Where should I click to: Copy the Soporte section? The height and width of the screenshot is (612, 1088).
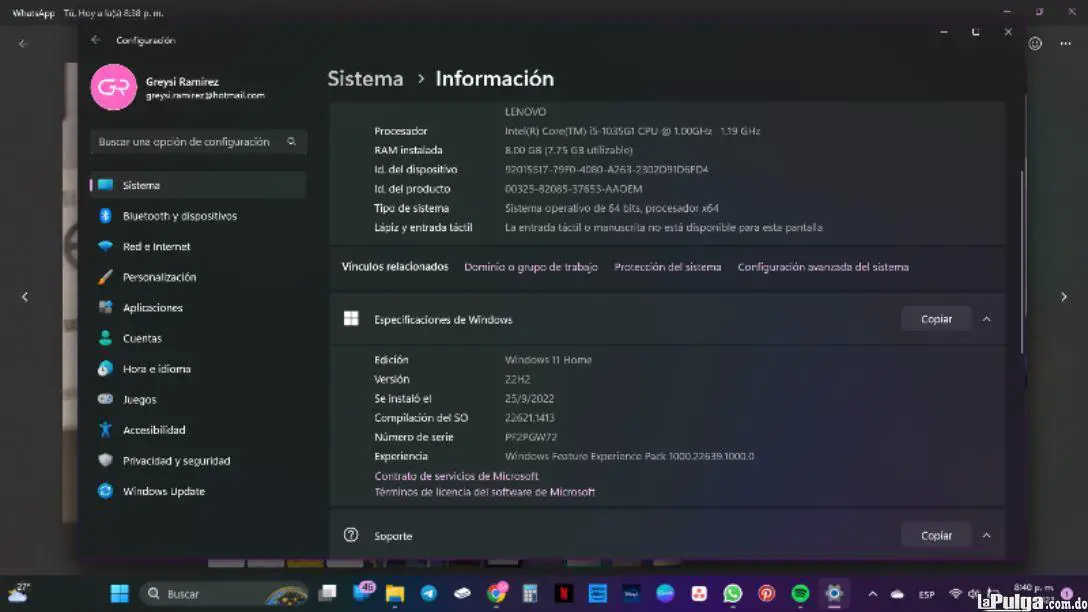click(936, 536)
